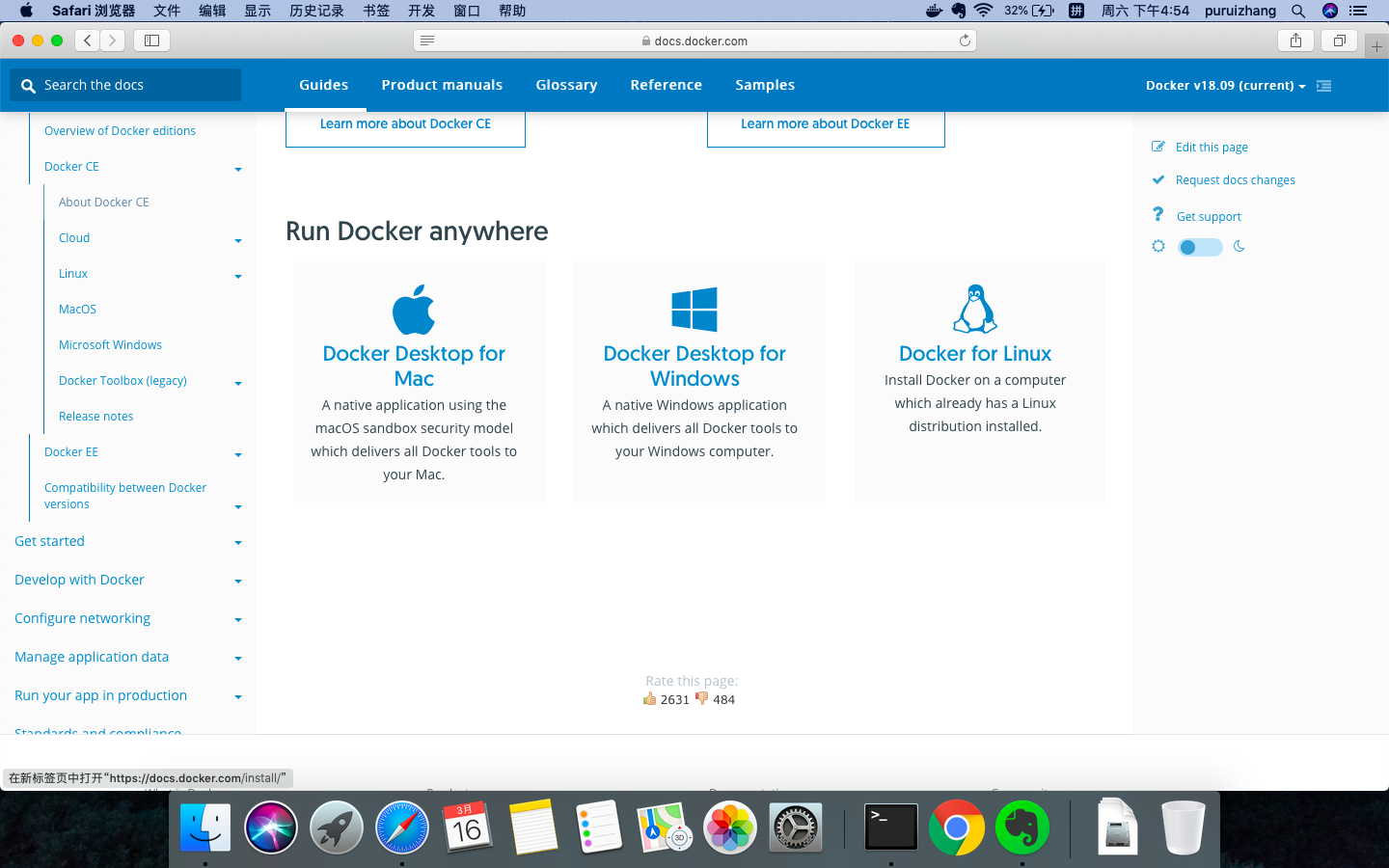Open Safari's share icon in toolbar

[1295, 41]
